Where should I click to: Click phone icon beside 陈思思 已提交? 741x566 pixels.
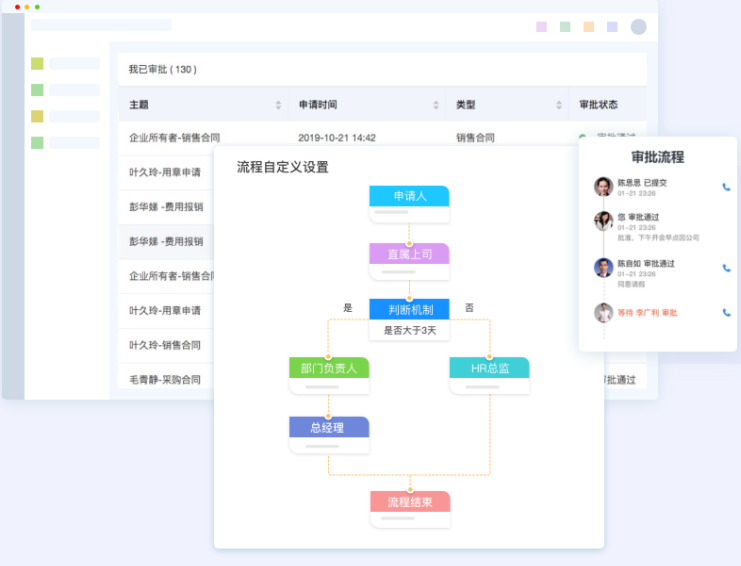point(726,187)
